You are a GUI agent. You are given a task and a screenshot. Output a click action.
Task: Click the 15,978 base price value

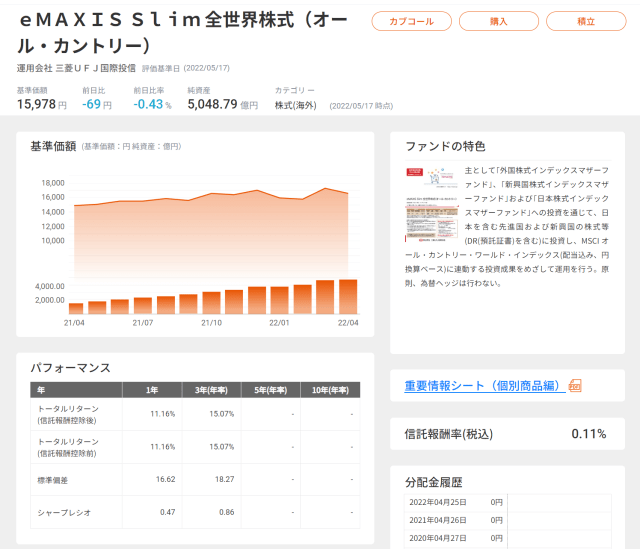pyautogui.click(x=36, y=104)
